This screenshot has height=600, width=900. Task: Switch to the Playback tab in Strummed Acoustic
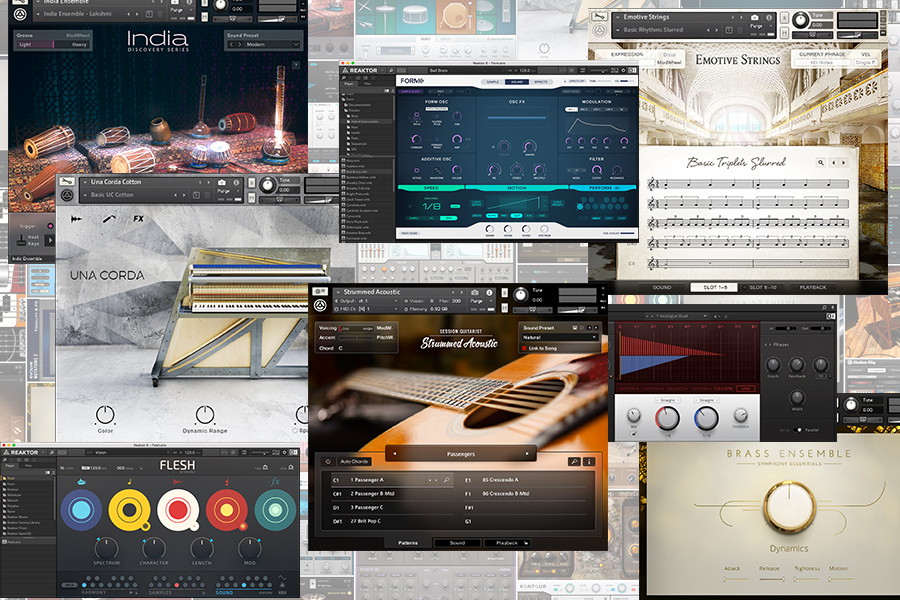click(x=507, y=543)
